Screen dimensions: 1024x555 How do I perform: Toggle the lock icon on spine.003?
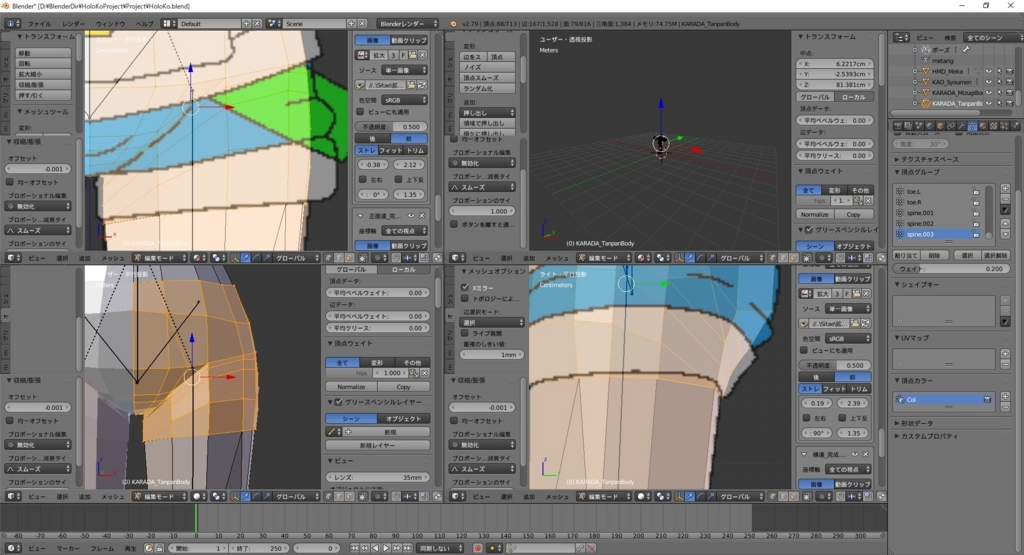click(976, 234)
